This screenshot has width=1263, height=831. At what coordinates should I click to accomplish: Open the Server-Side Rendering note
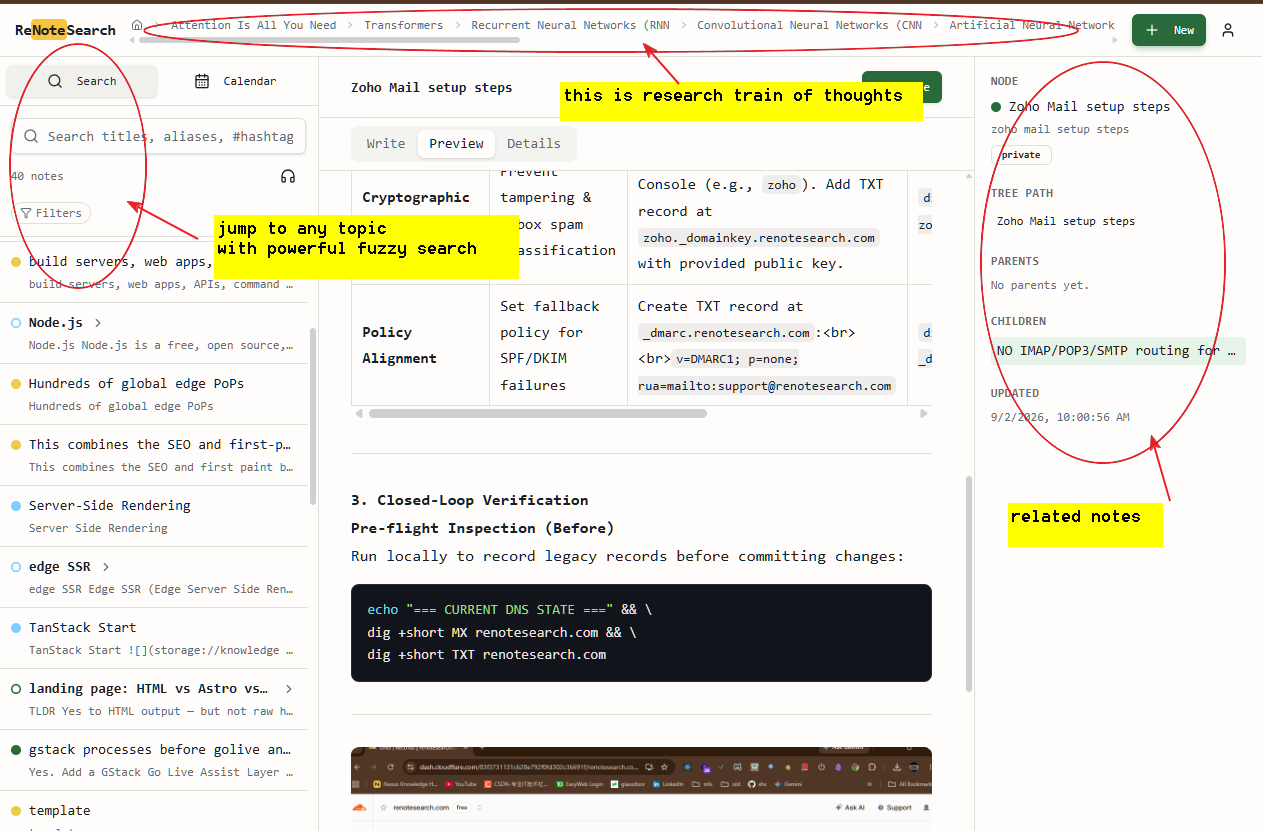tap(154, 516)
